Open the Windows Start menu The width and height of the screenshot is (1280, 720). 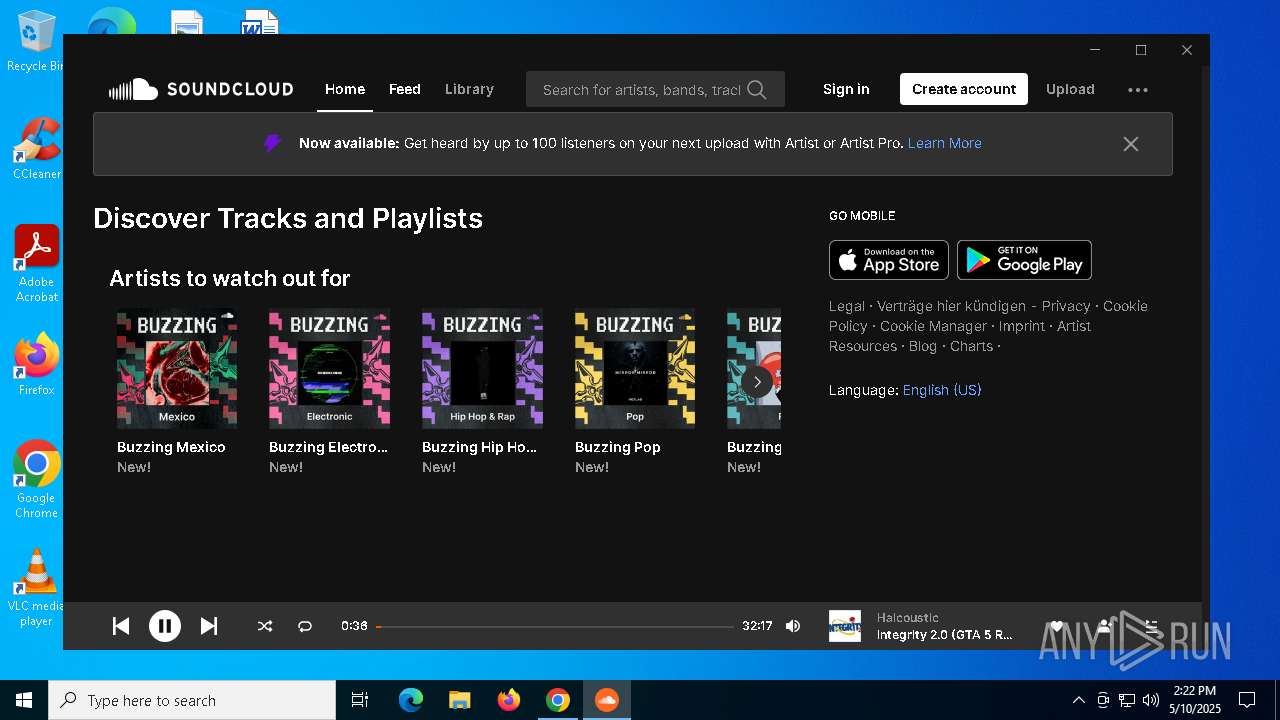tap(24, 700)
